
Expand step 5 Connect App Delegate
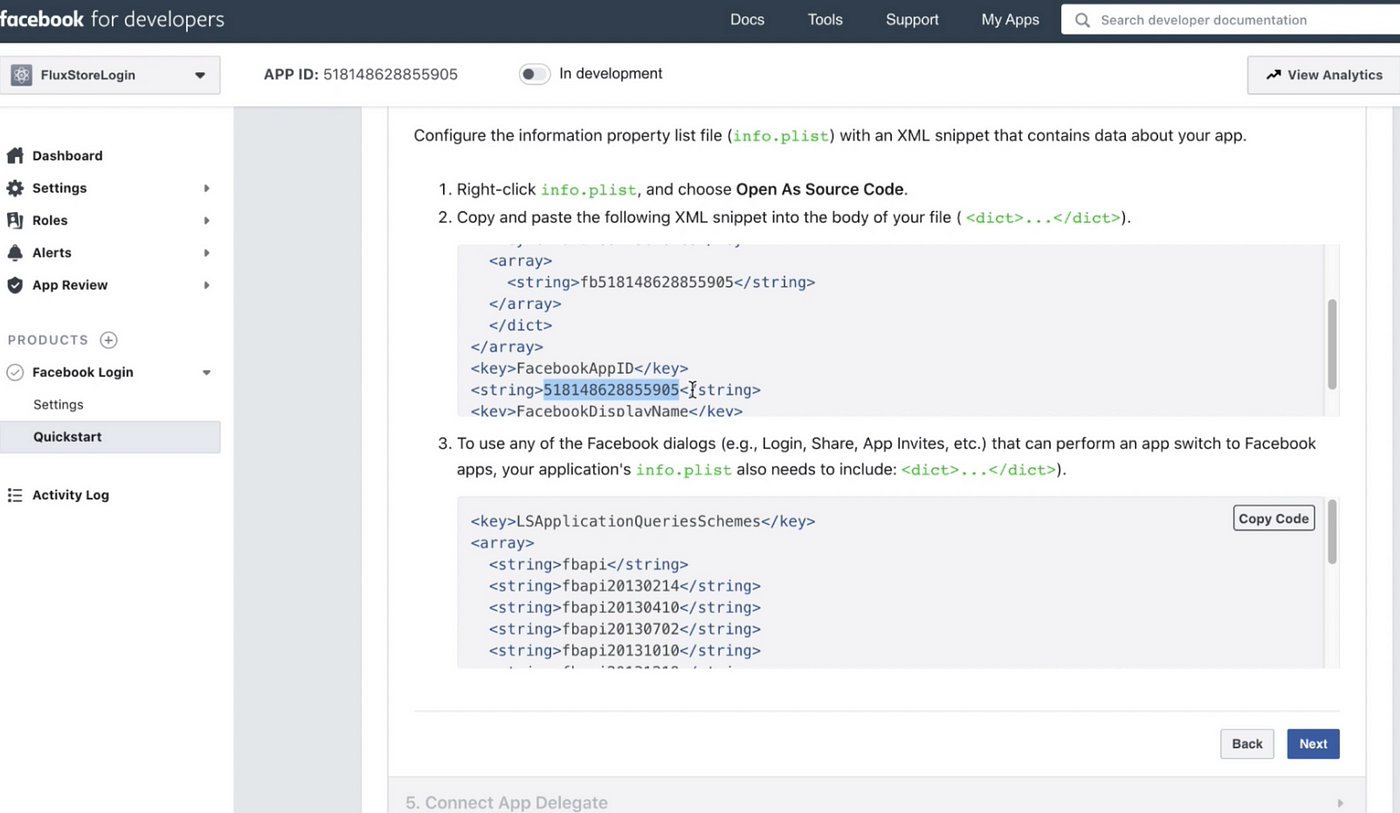click(876, 802)
